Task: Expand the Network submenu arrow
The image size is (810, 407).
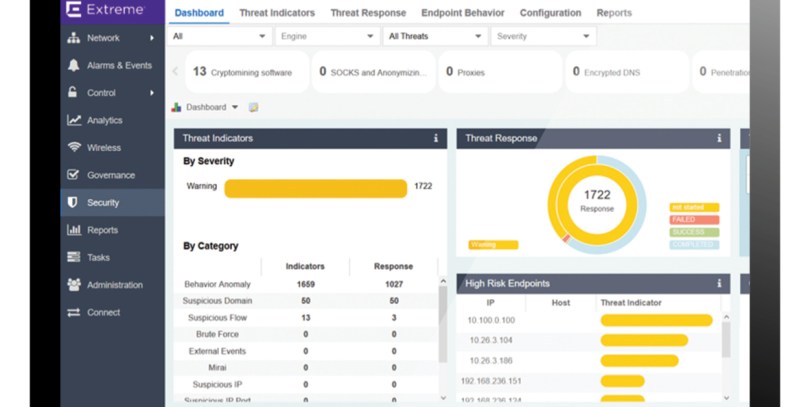Action: click(152, 38)
